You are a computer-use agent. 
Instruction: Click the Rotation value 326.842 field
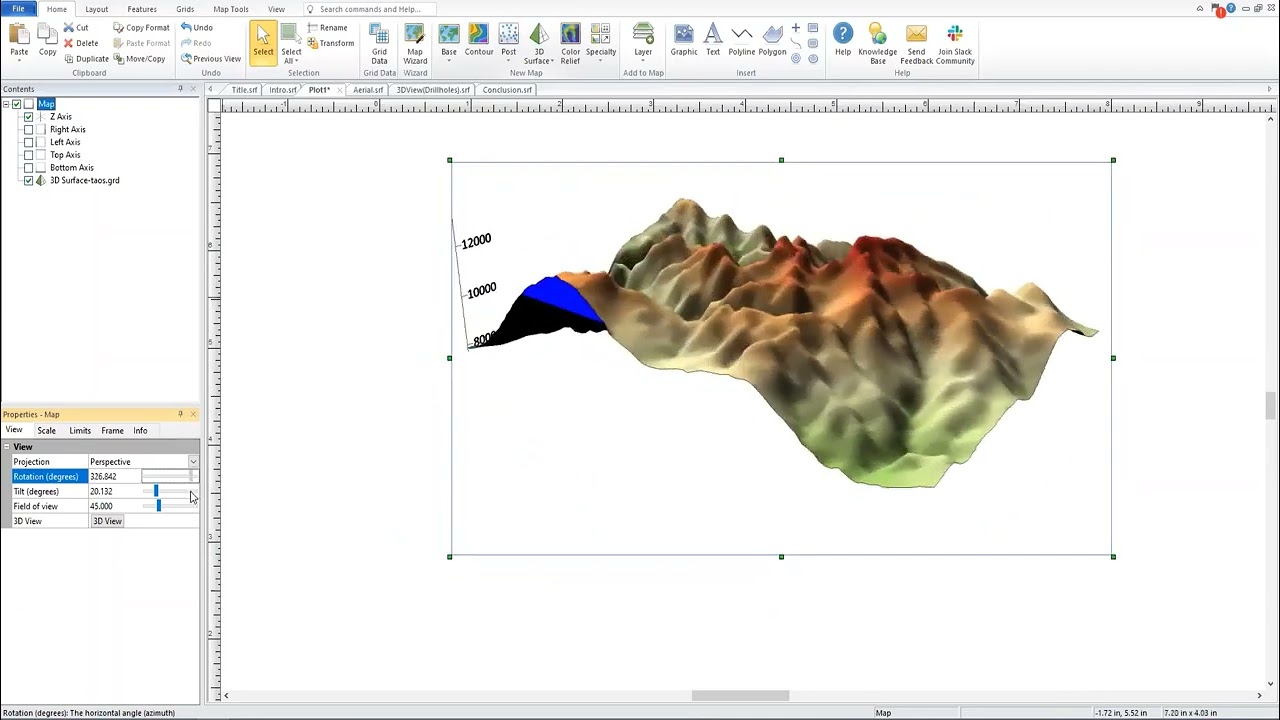[x=114, y=477]
